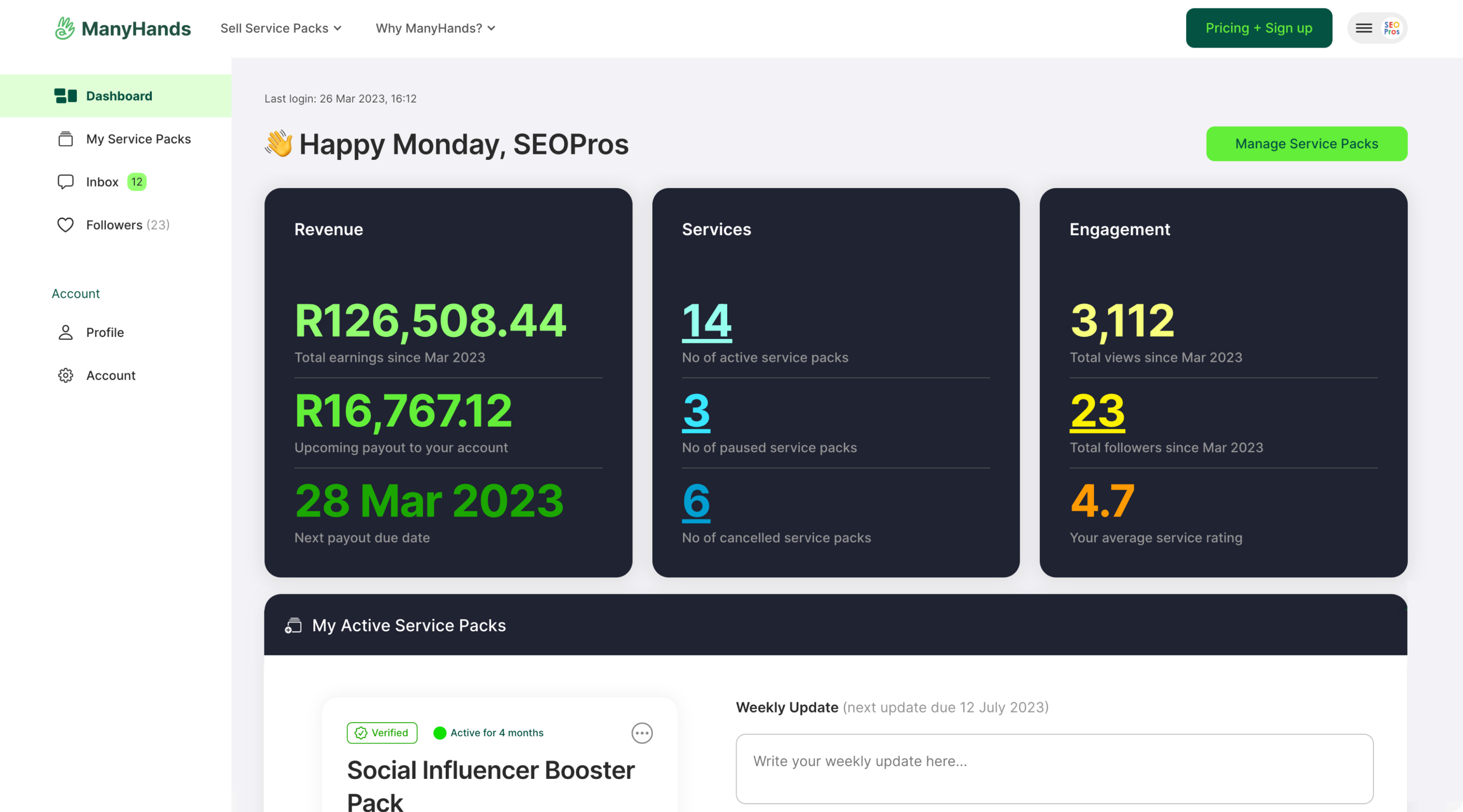Click the SEO Pros avatar icon
This screenshot has width=1463, height=812.
[1392, 28]
